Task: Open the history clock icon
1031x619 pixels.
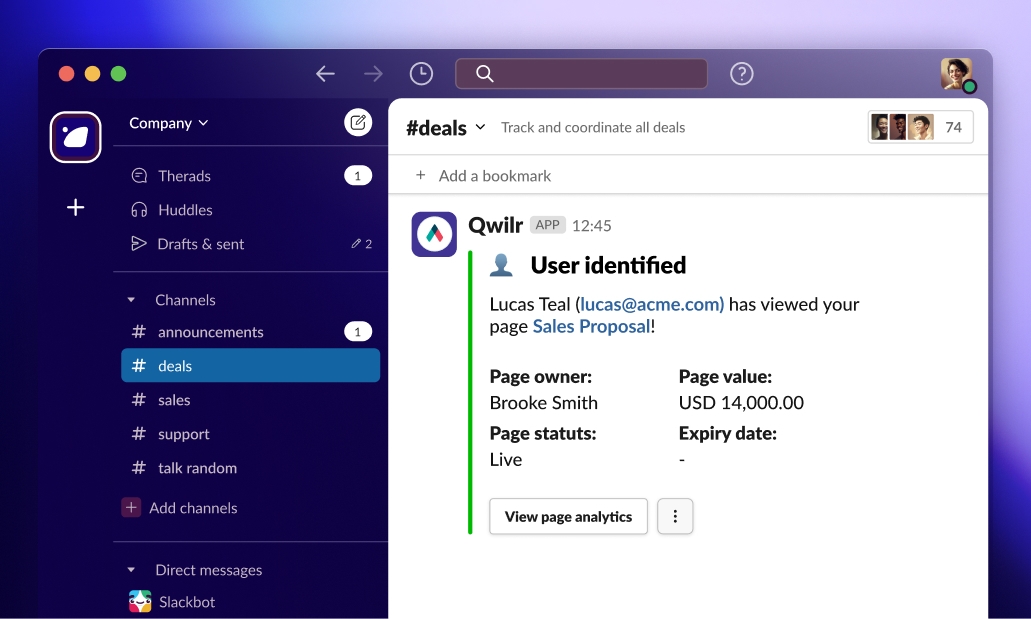Action: pos(421,74)
